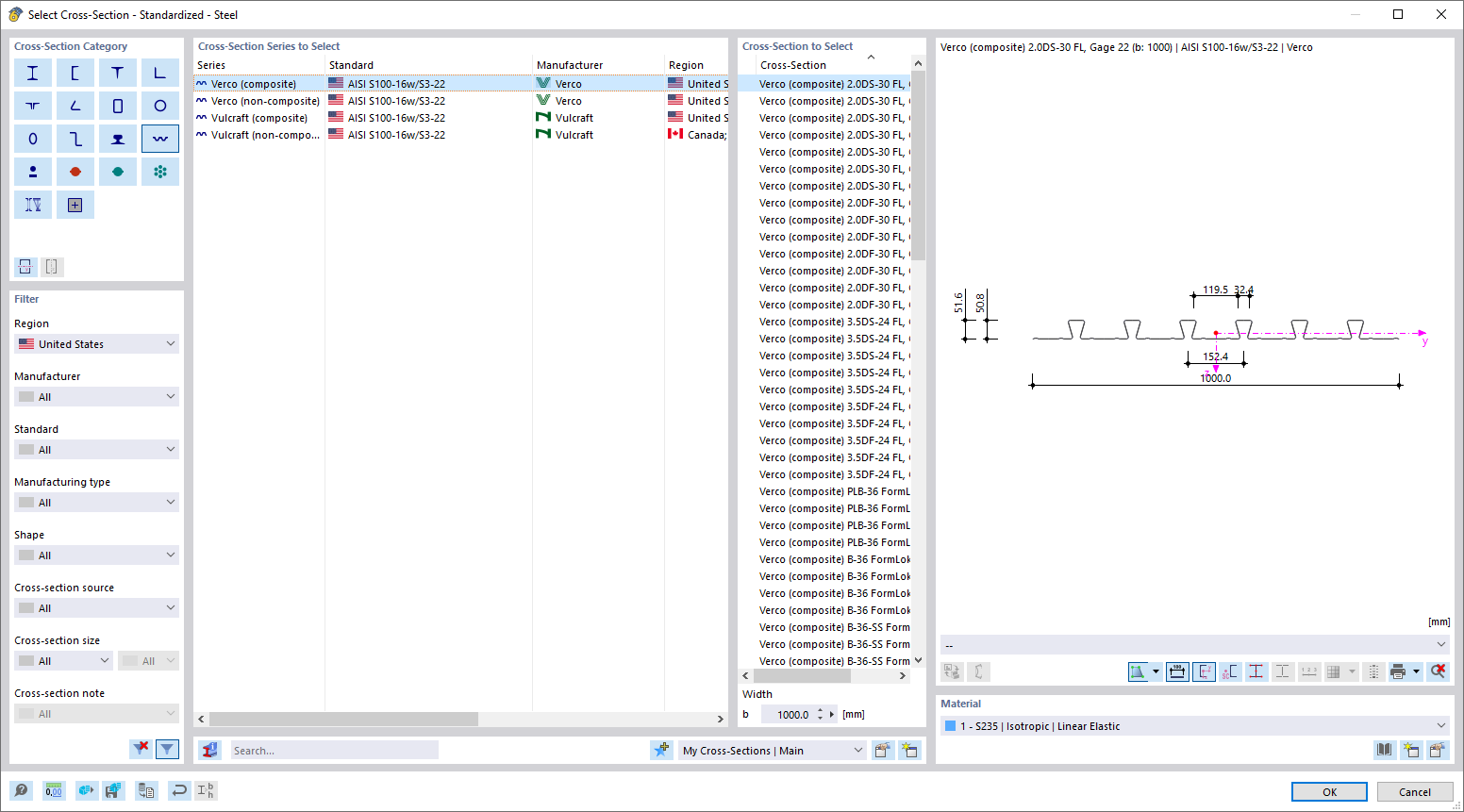Click the Cancel button

click(1415, 792)
